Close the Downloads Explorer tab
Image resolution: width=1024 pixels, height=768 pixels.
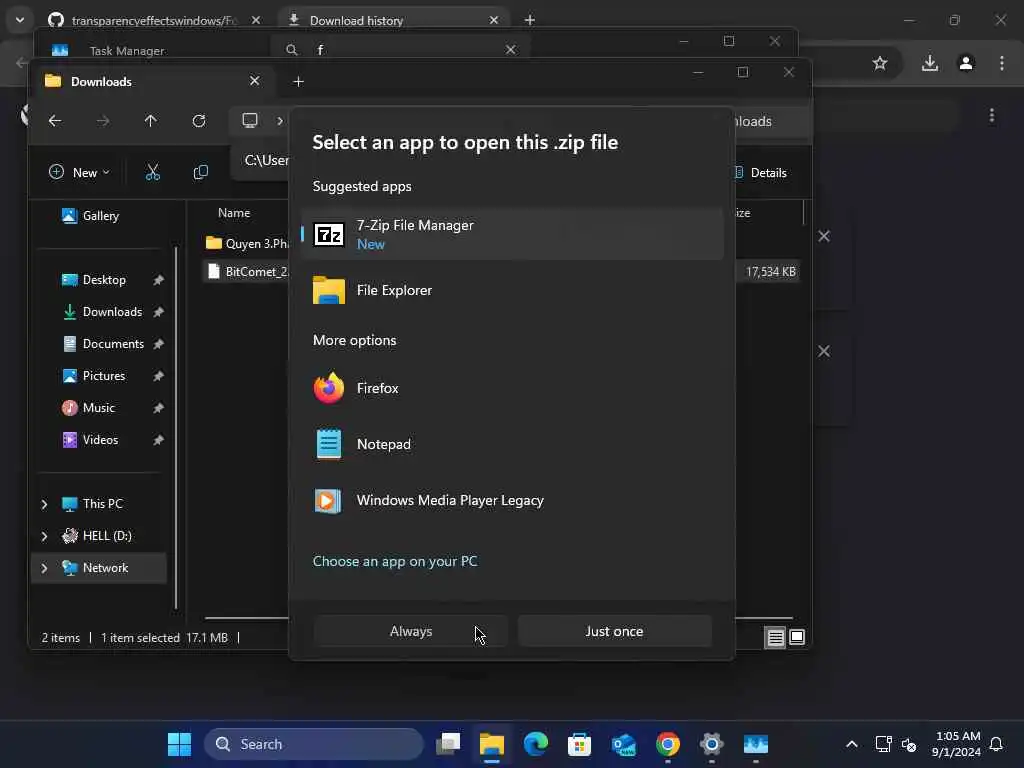(x=255, y=80)
